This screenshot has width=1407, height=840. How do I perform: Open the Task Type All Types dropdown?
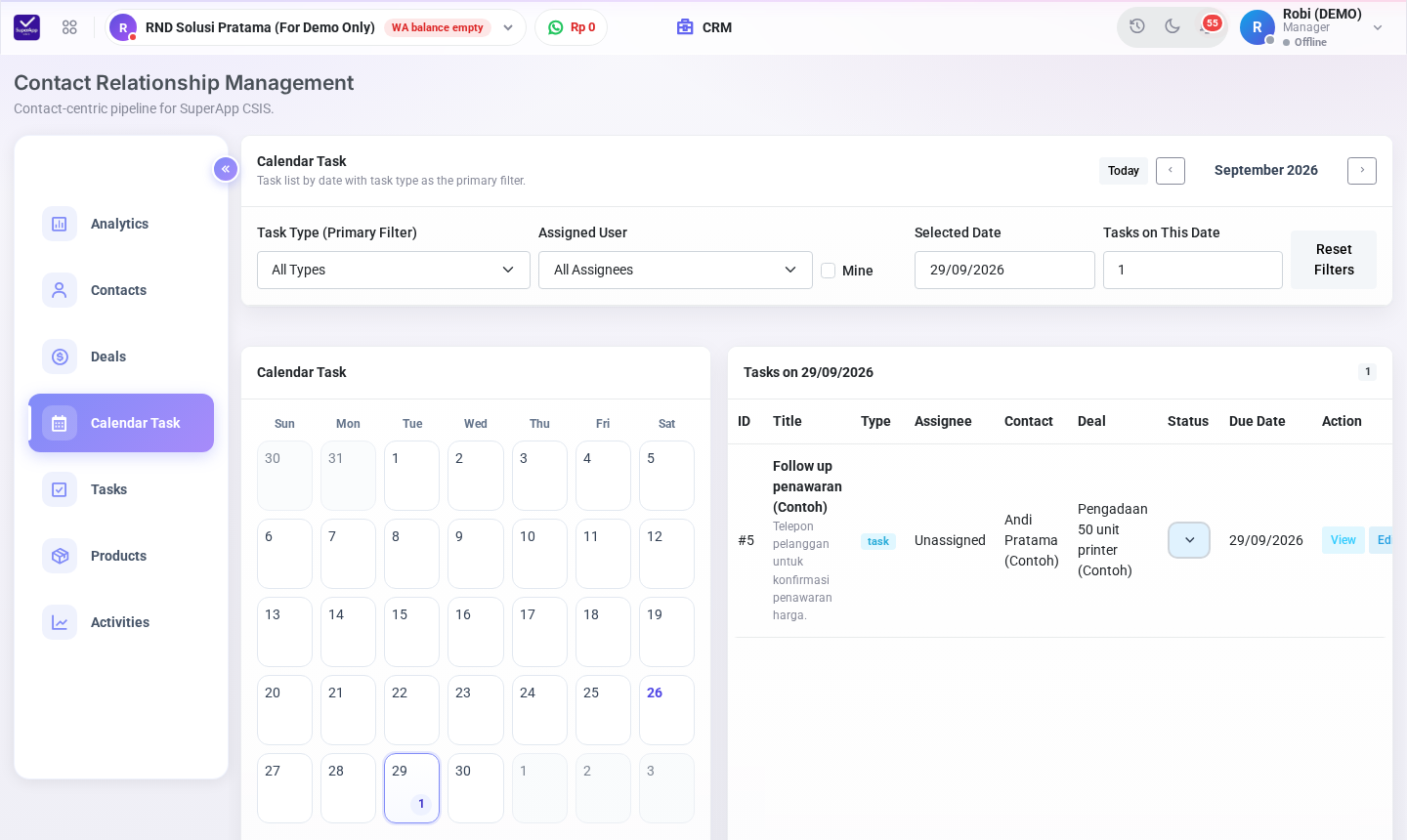point(394,270)
